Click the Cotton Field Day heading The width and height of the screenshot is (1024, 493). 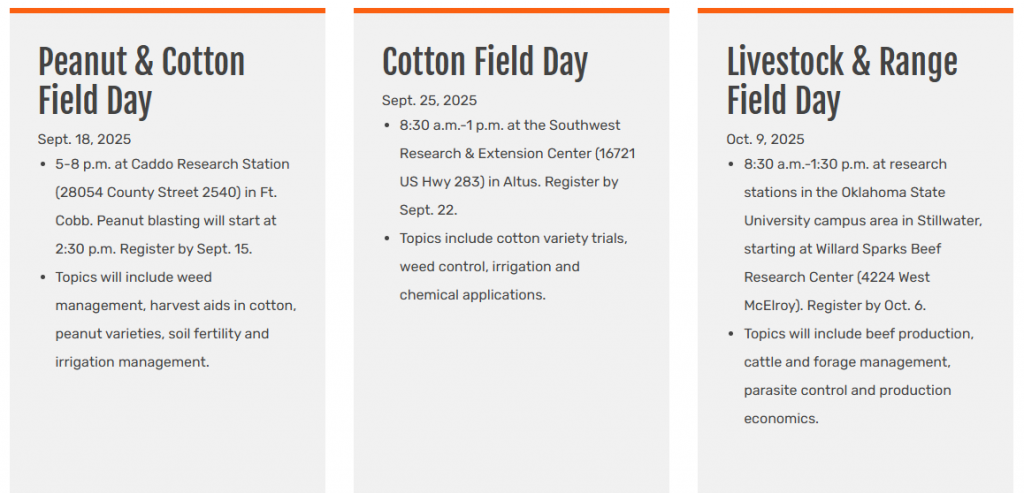(485, 62)
